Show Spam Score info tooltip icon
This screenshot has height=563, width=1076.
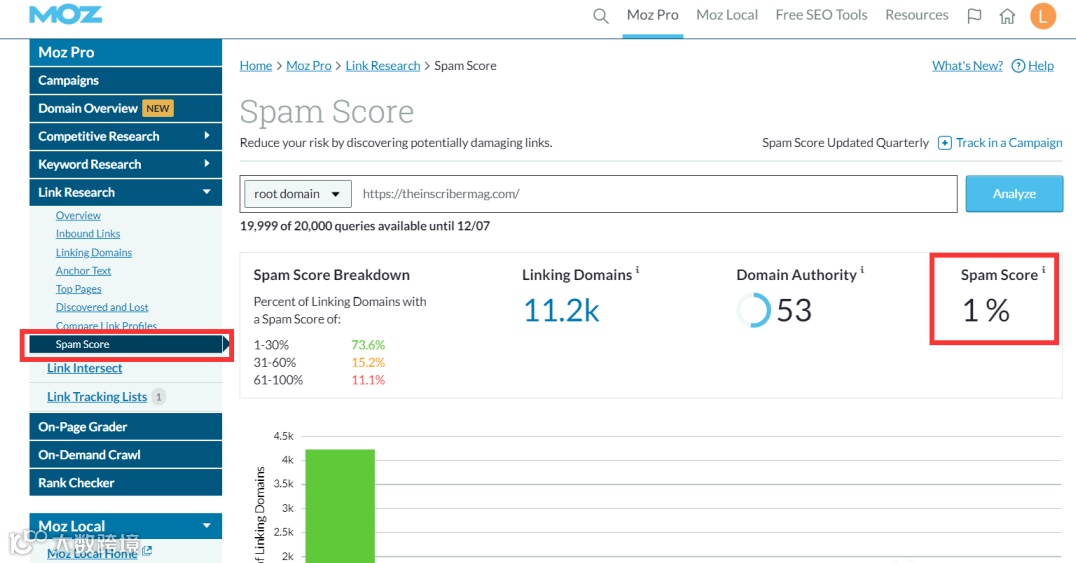pyautogui.click(x=1044, y=270)
